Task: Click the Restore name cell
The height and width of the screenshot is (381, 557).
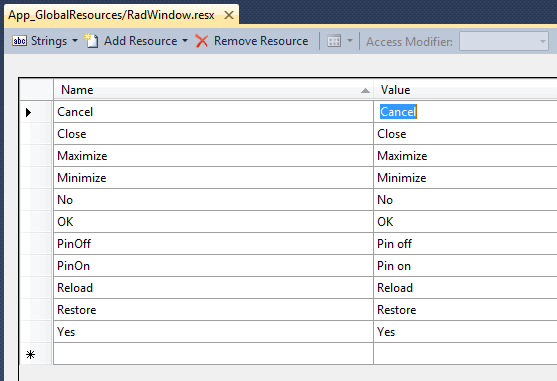Action: (213, 310)
